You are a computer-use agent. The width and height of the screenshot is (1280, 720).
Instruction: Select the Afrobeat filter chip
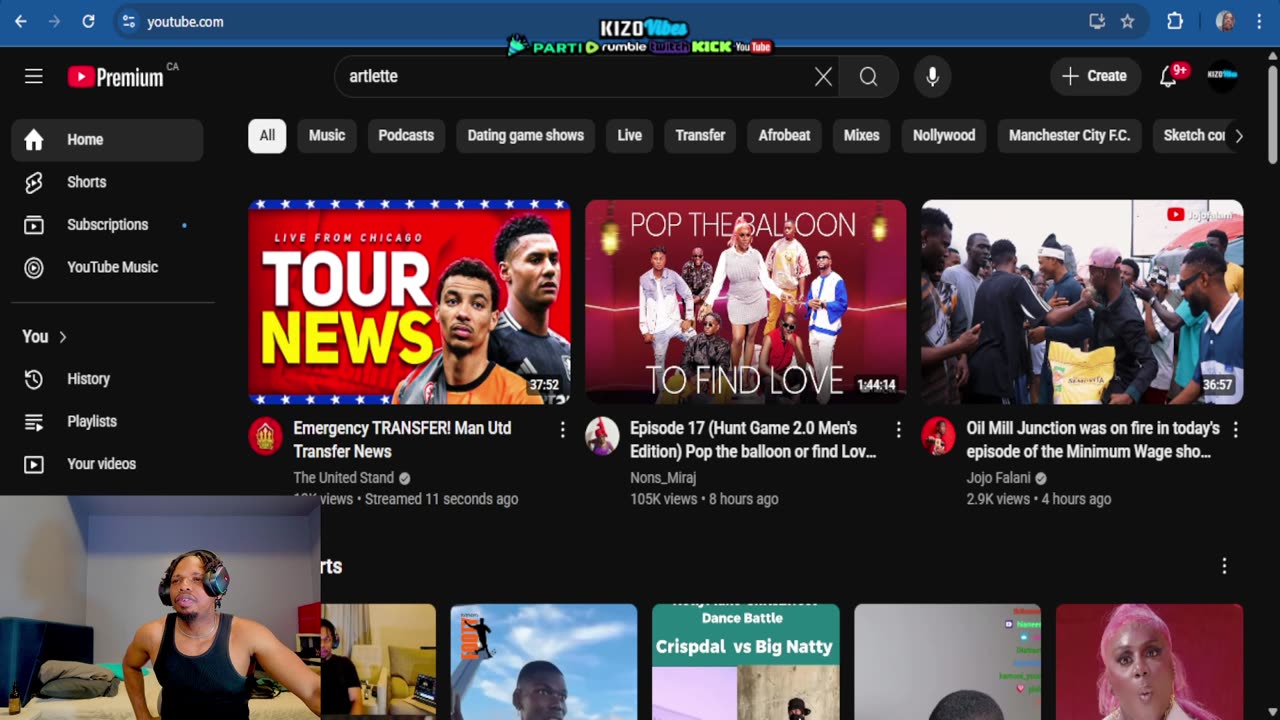784,136
